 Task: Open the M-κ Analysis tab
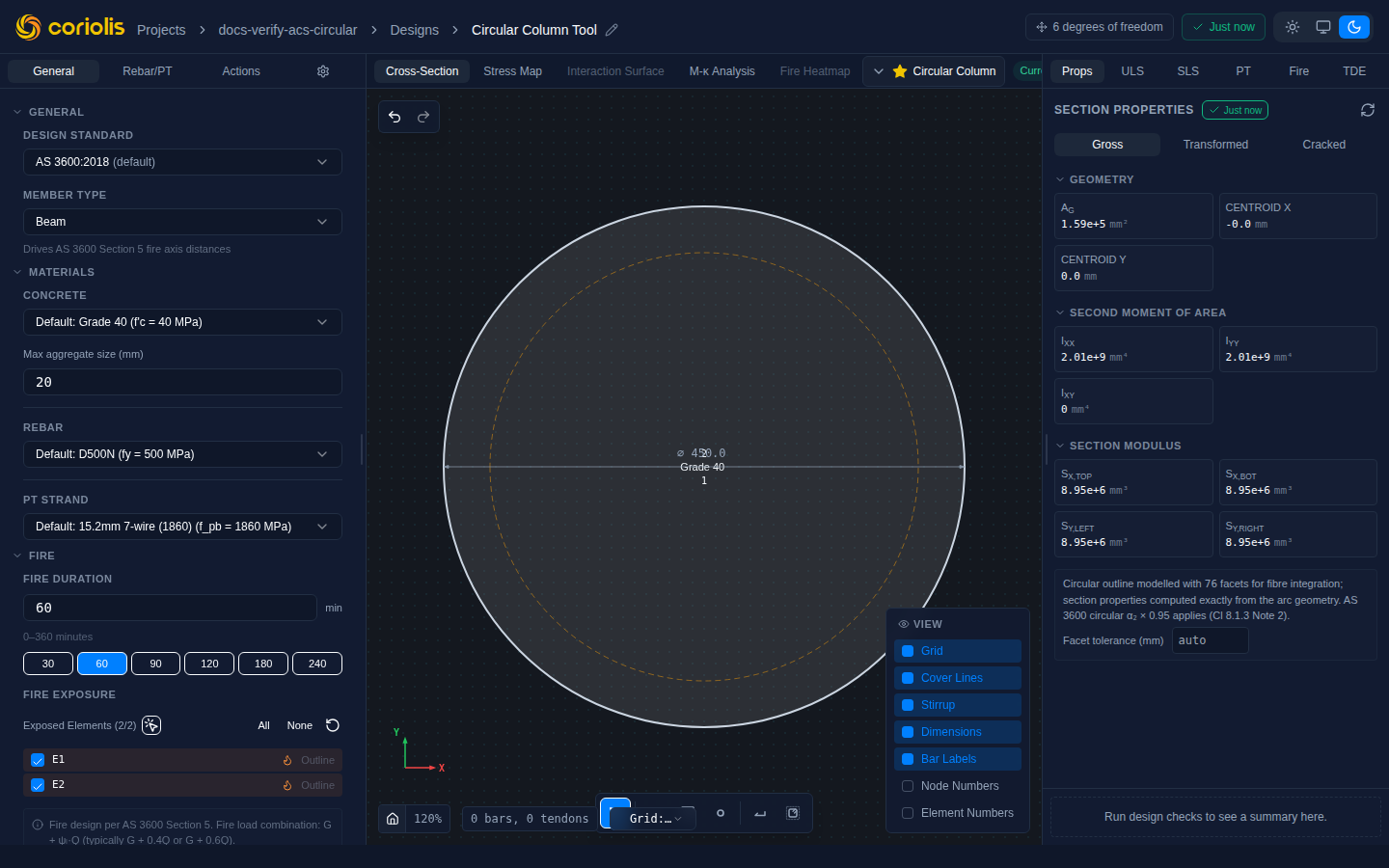coord(722,71)
